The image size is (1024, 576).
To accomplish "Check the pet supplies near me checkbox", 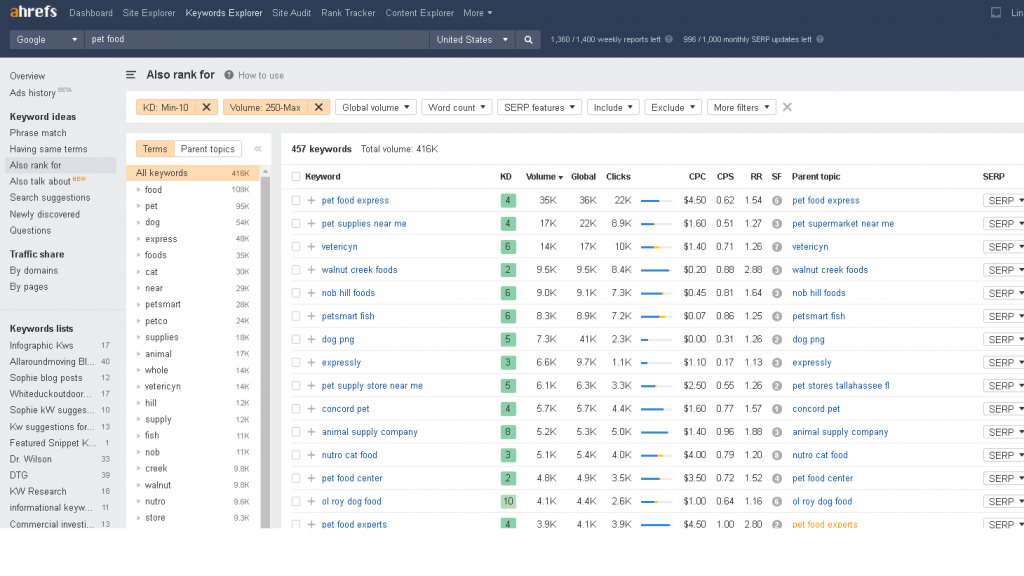I will [296, 223].
